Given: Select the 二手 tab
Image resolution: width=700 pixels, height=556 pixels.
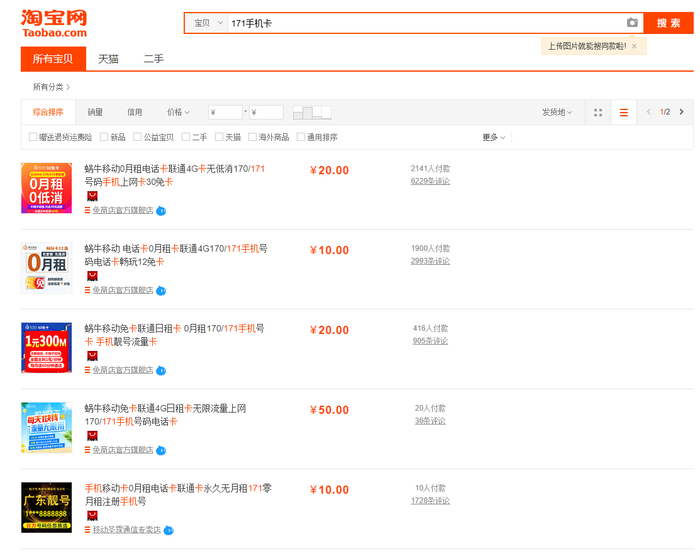Looking at the screenshot, I should (x=154, y=59).
